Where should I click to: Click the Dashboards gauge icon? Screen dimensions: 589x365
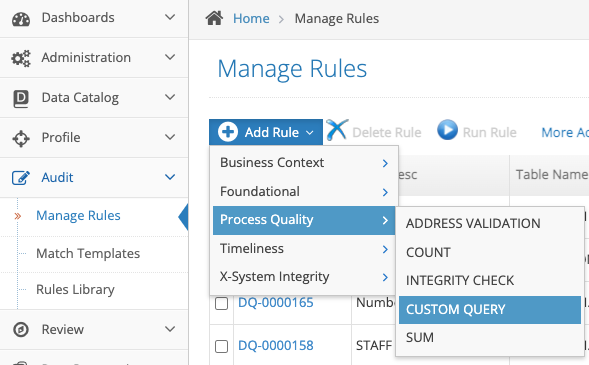tap(21, 19)
